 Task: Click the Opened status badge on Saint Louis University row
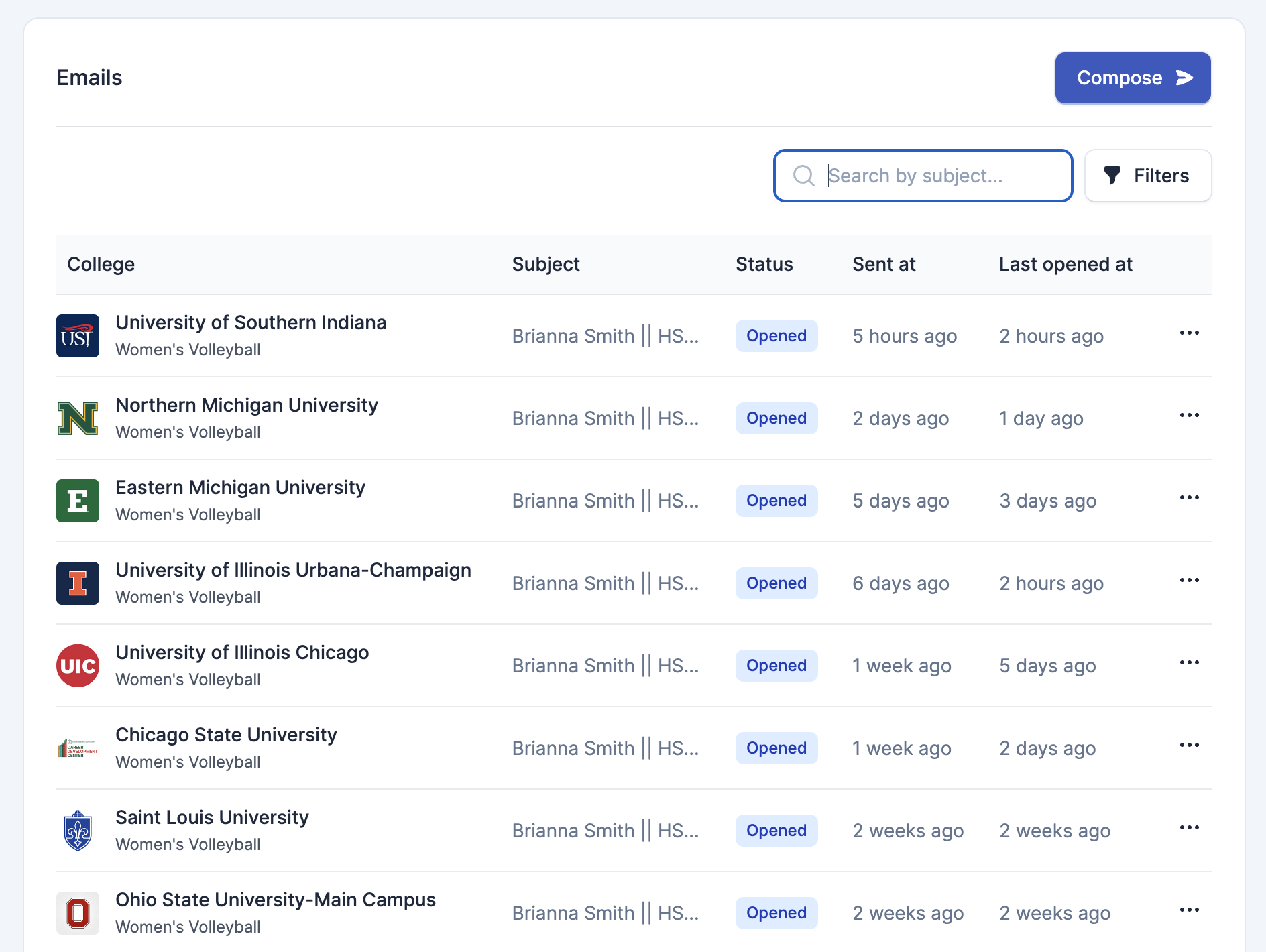point(776,830)
